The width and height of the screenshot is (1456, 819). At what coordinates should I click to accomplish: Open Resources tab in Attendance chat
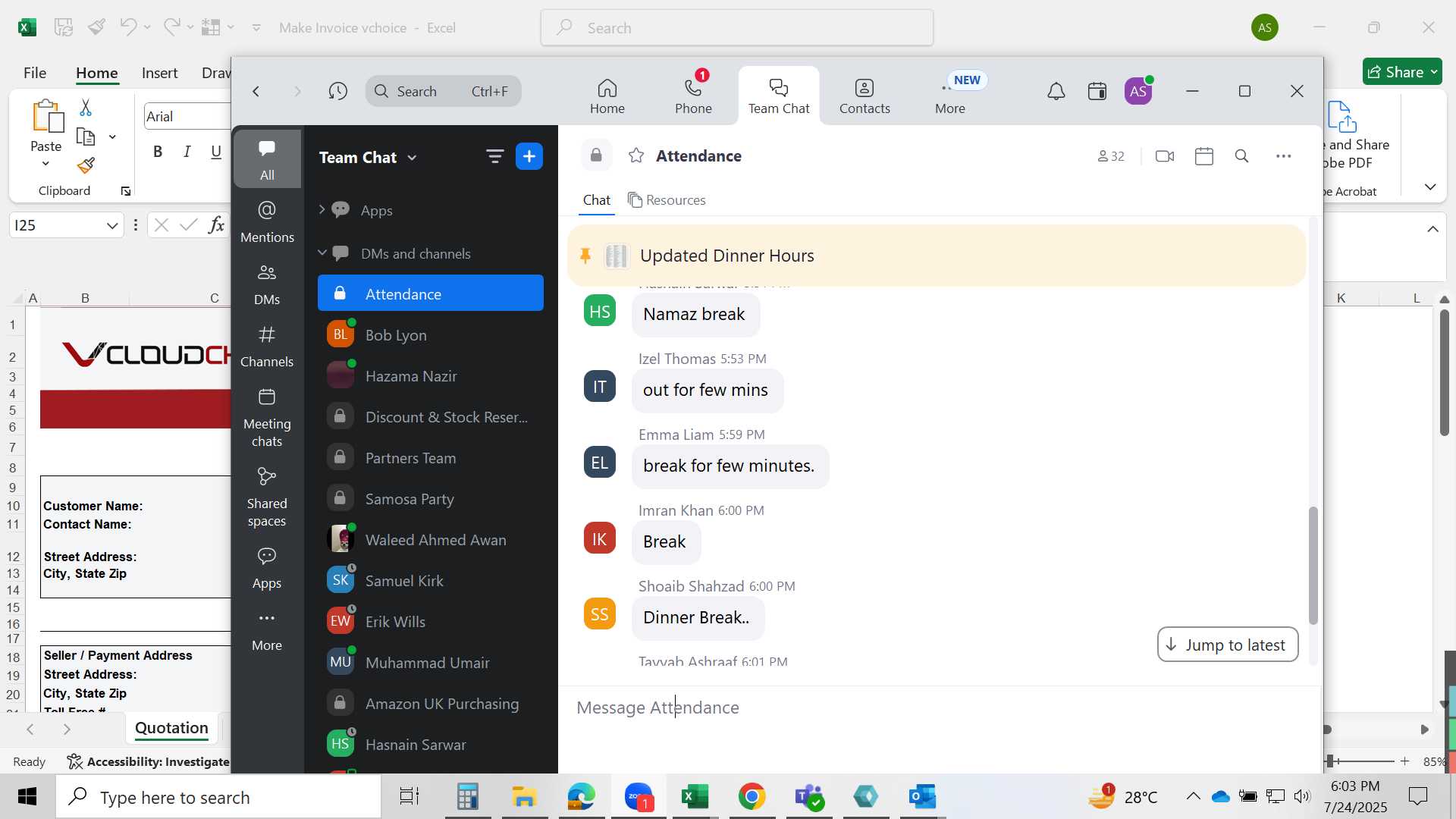pyautogui.click(x=667, y=200)
